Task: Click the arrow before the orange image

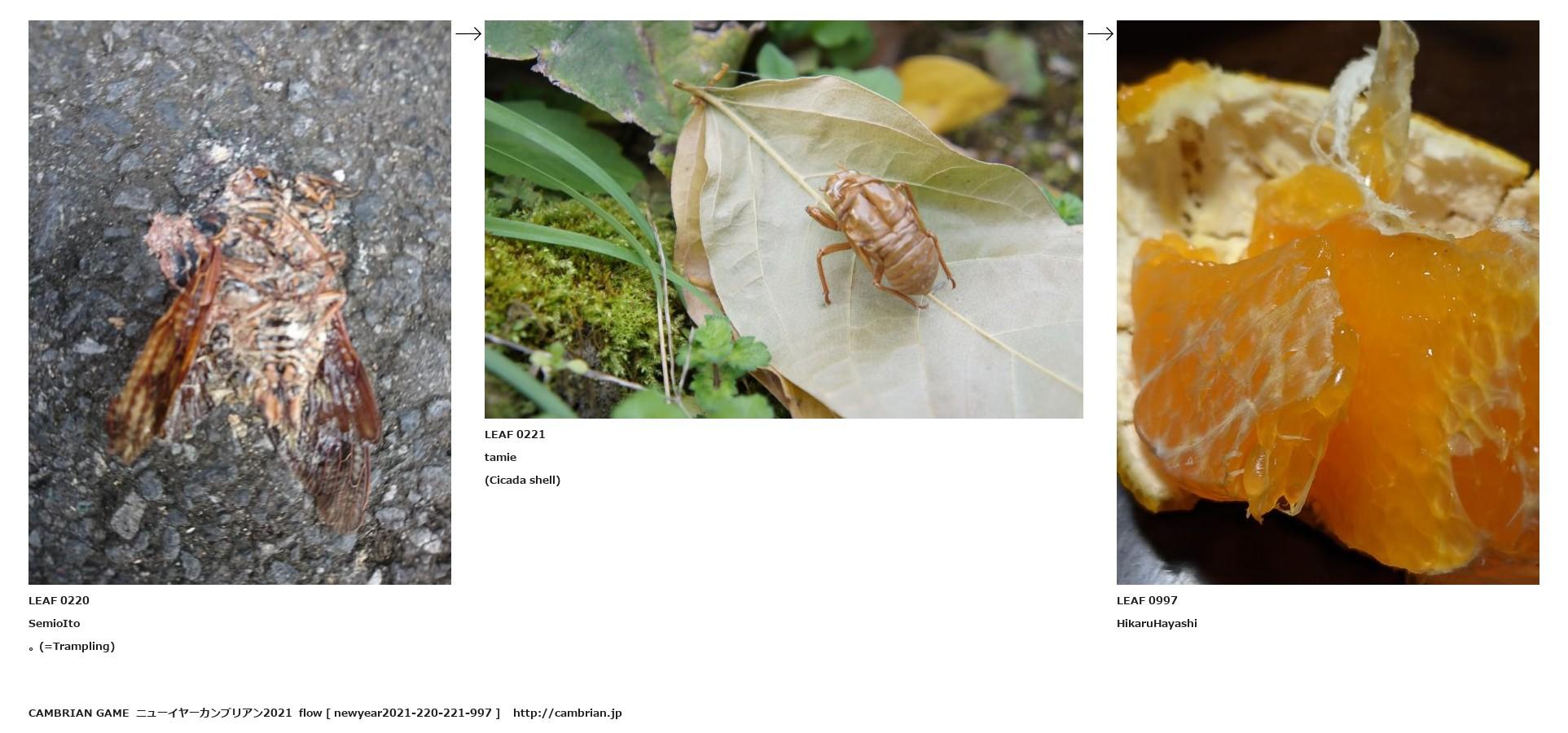Action: 1100,33
